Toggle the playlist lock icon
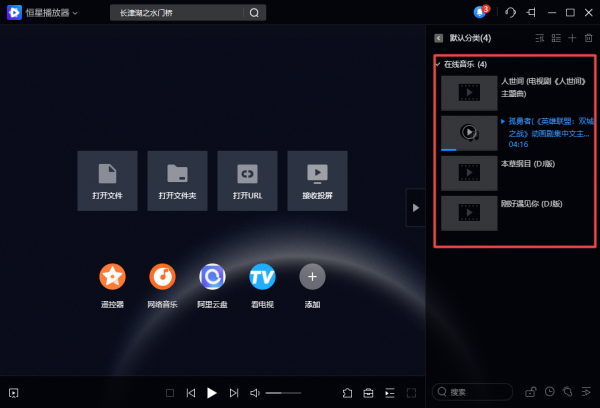The image size is (600, 408). pos(530,392)
